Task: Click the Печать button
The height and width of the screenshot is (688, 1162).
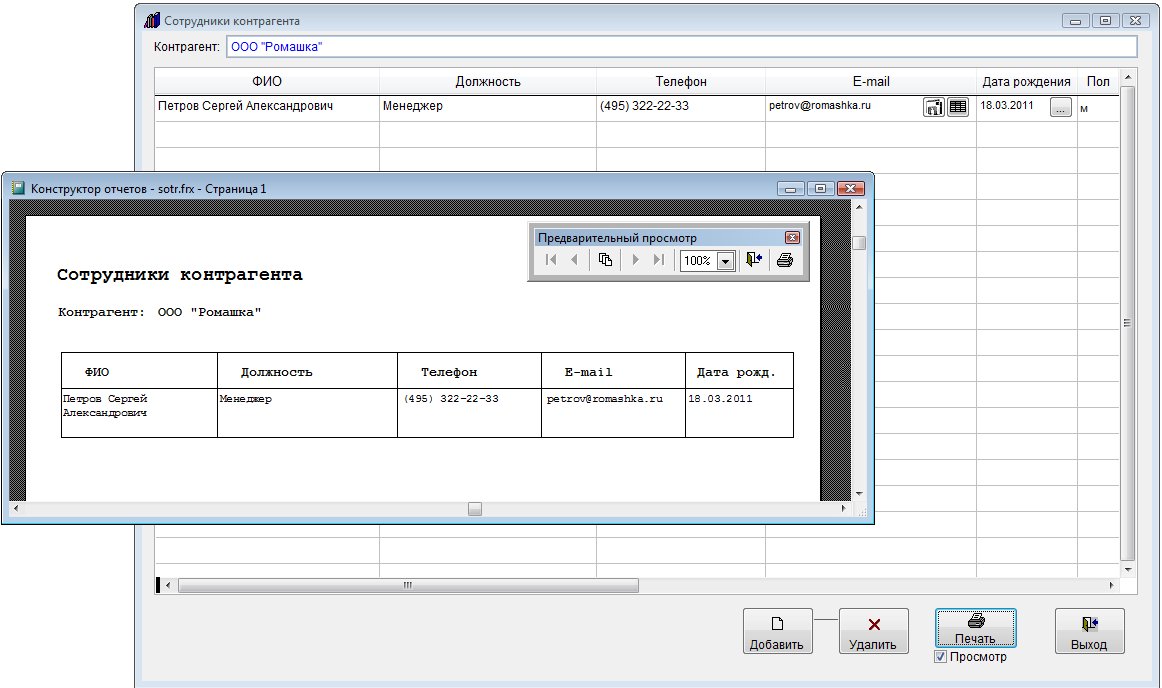Action: pyautogui.click(x=975, y=630)
